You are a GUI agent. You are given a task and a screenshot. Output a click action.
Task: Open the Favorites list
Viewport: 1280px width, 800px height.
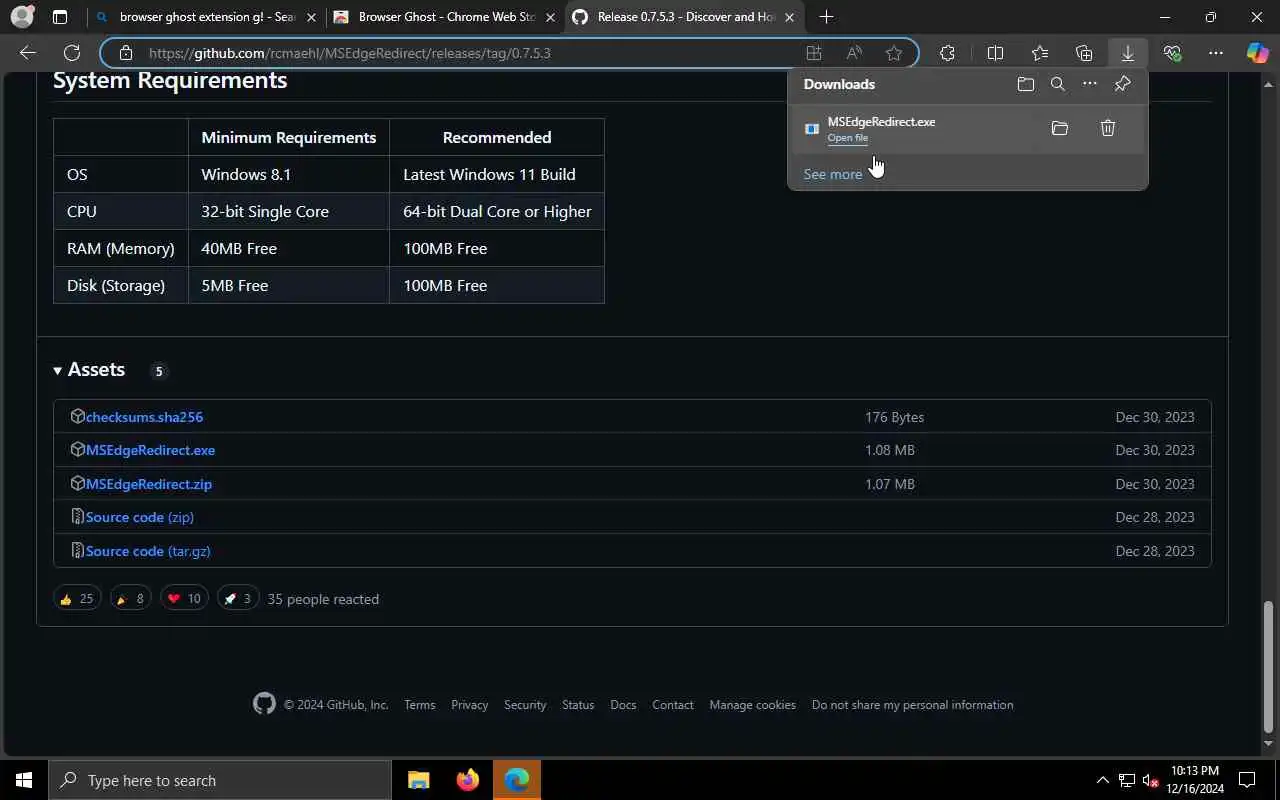[x=1040, y=53]
